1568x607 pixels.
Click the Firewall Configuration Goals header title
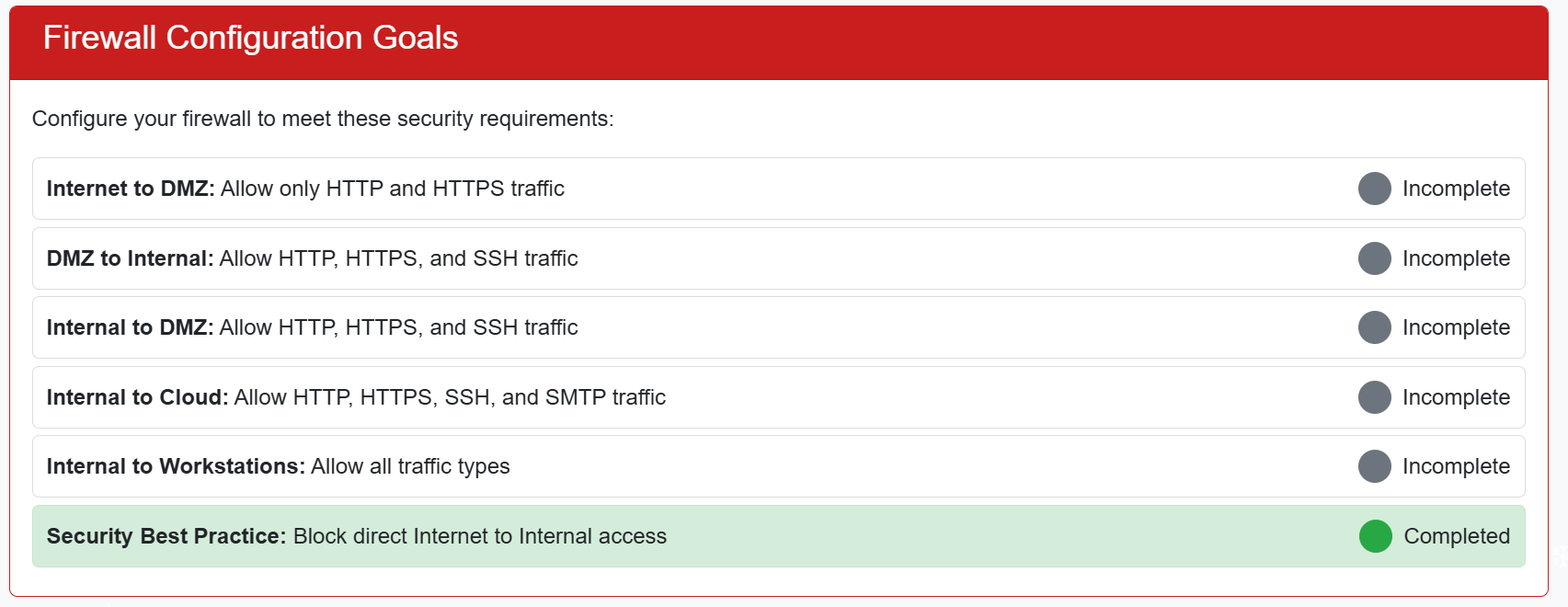click(x=250, y=38)
